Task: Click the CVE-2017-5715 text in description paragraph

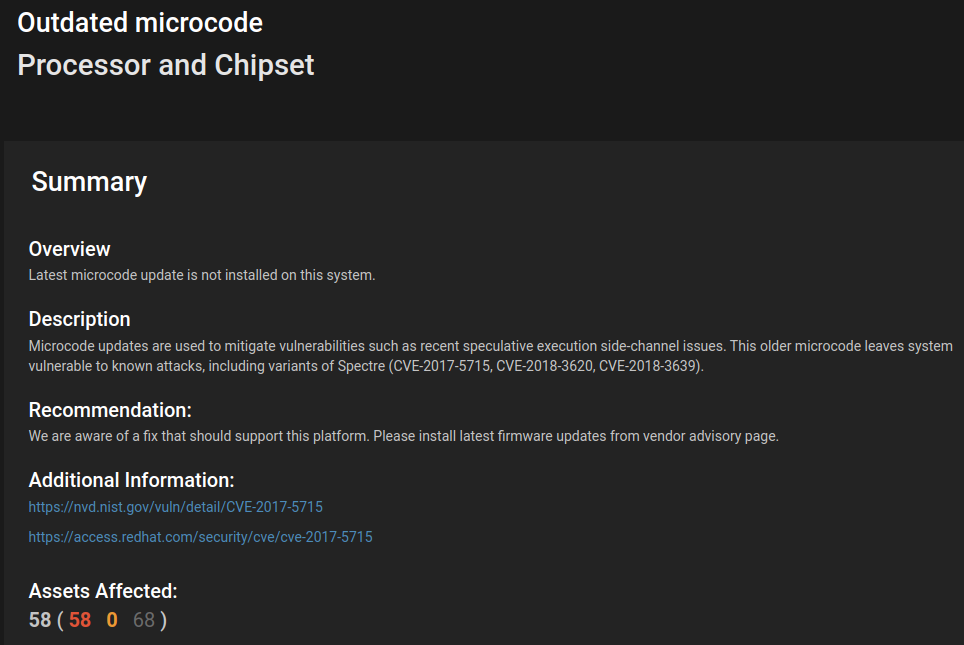Action: click(441, 366)
